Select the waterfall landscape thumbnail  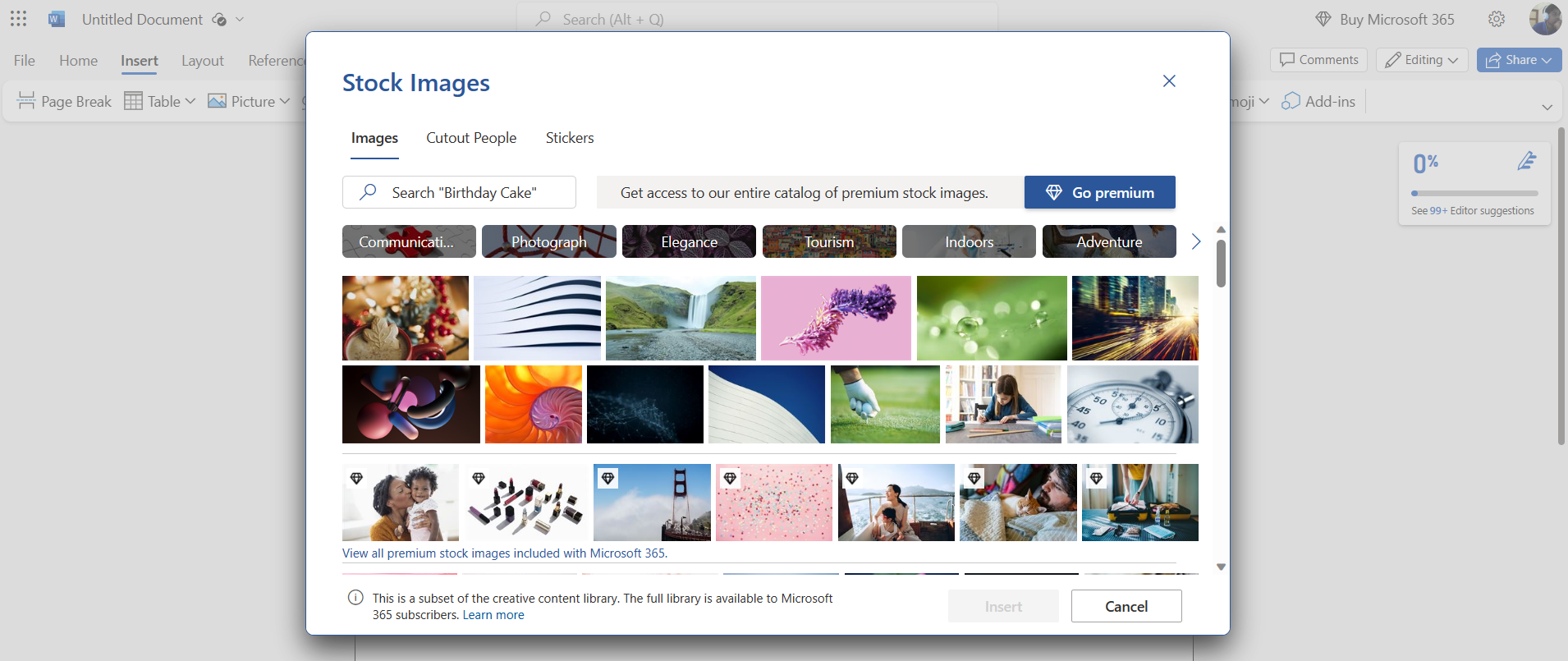(x=681, y=318)
